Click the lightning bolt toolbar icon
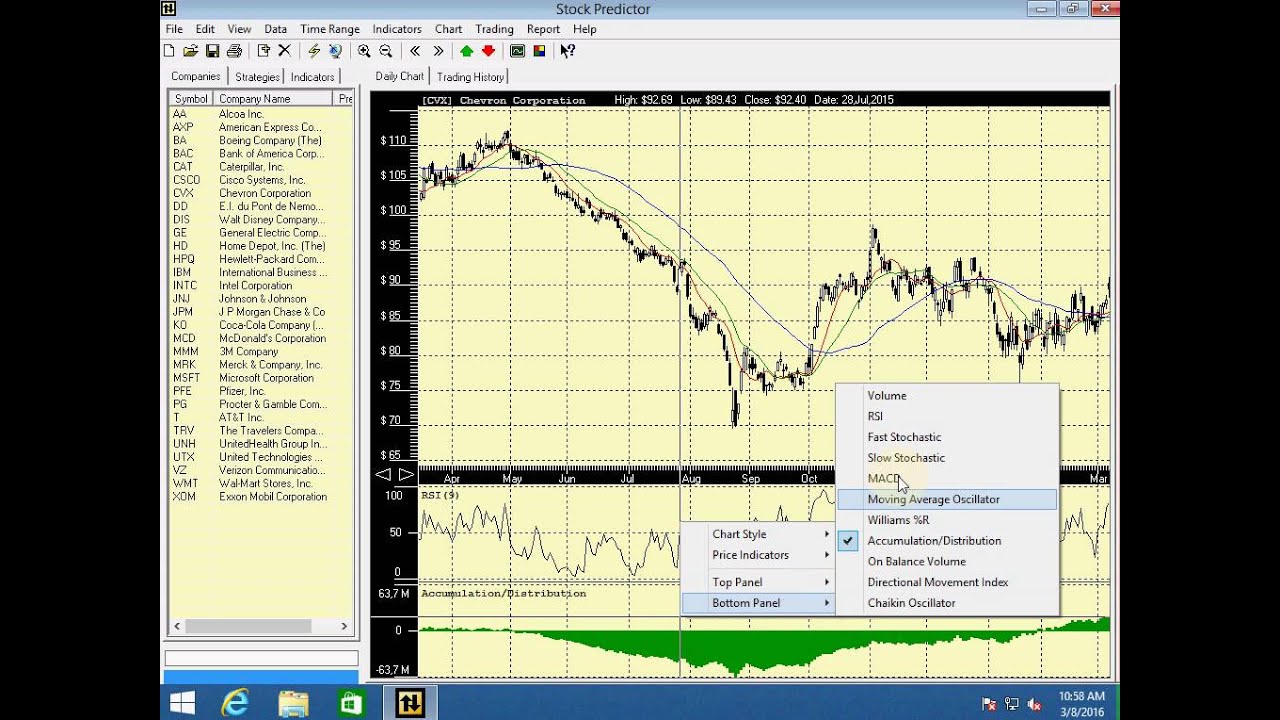Viewport: 1280px width, 720px height. click(314, 51)
